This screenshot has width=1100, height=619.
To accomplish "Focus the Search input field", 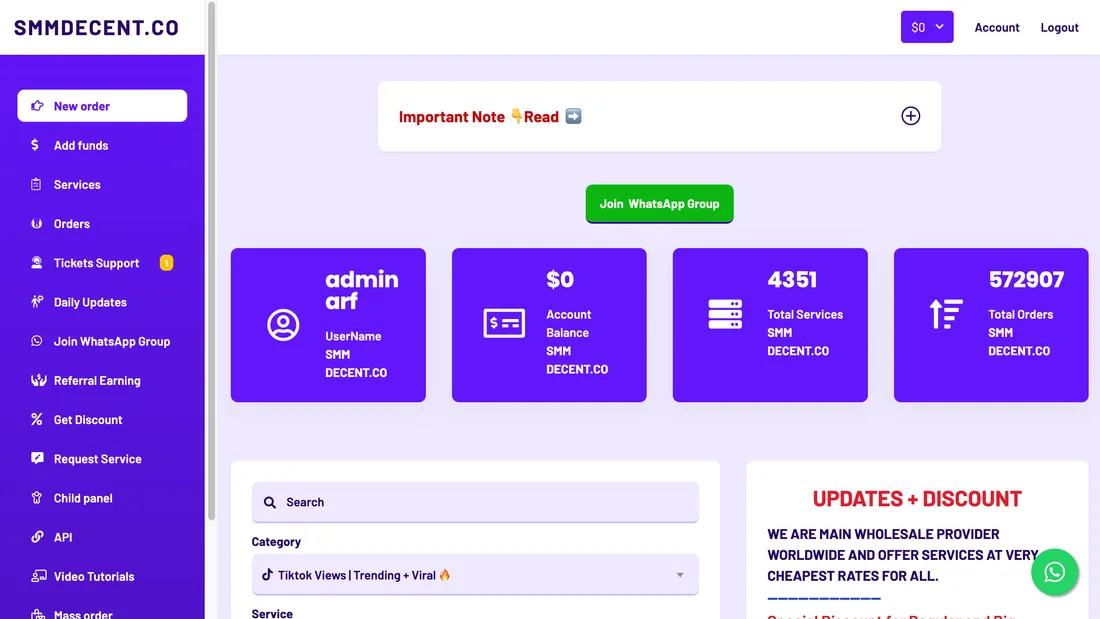I will [475, 502].
